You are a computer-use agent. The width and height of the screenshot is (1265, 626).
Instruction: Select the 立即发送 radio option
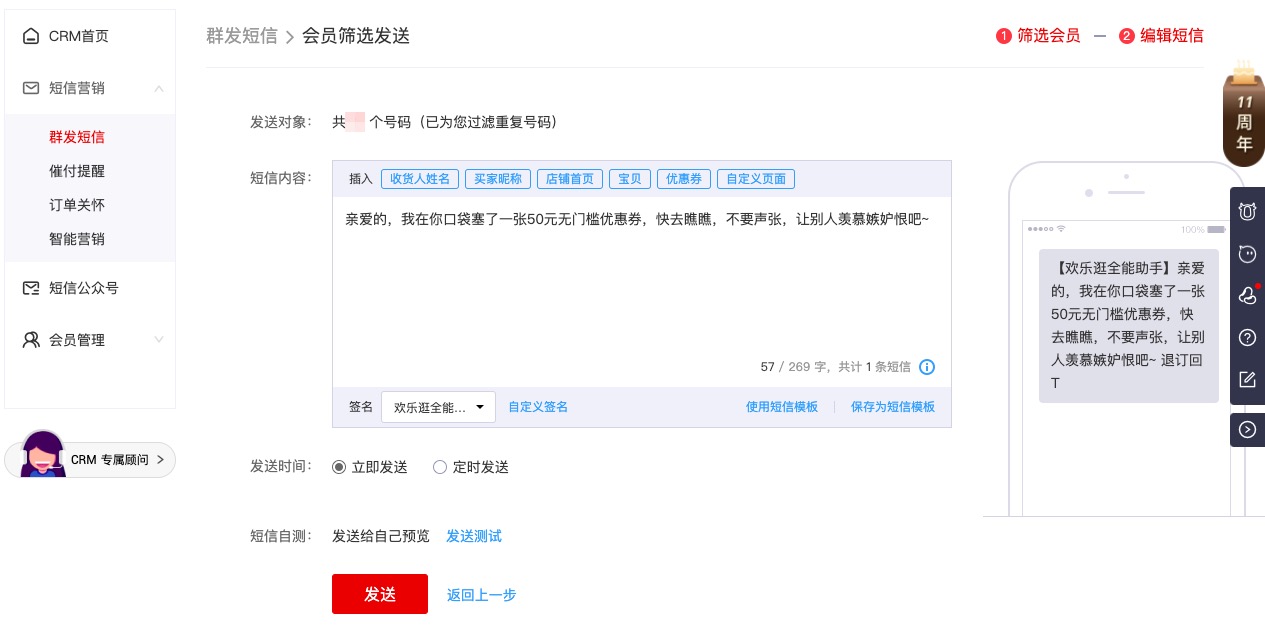coord(339,467)
